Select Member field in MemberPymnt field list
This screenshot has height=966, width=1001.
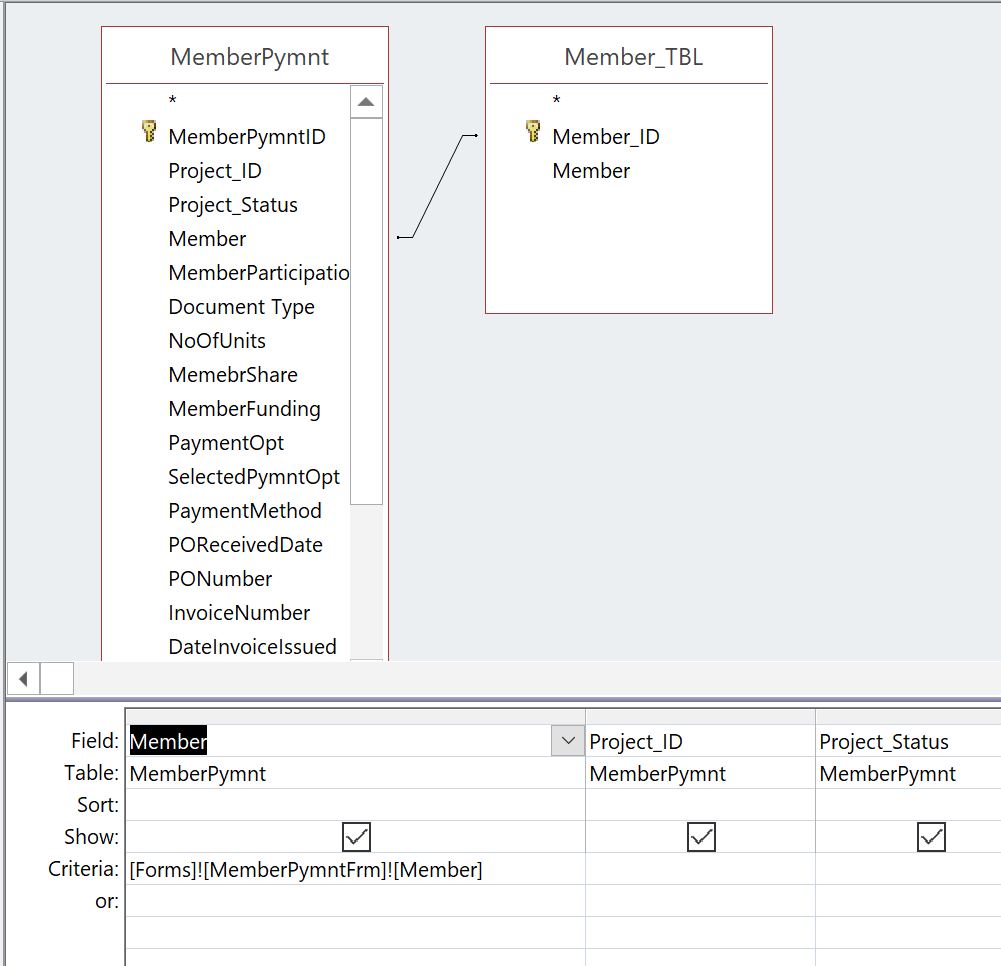coord(207,239)
